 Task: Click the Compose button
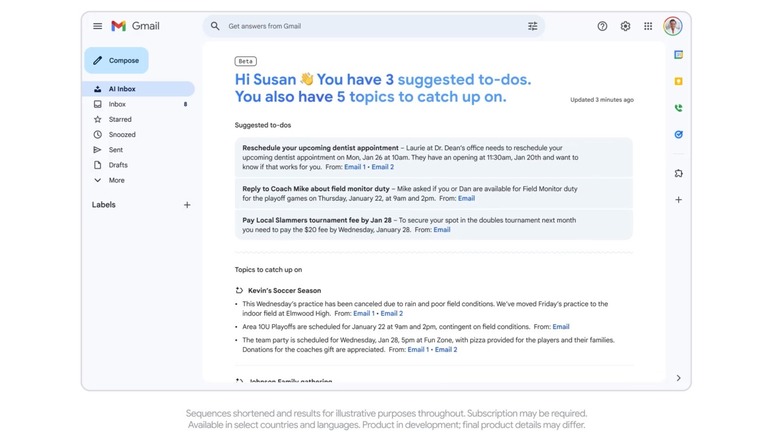[116, 60]
